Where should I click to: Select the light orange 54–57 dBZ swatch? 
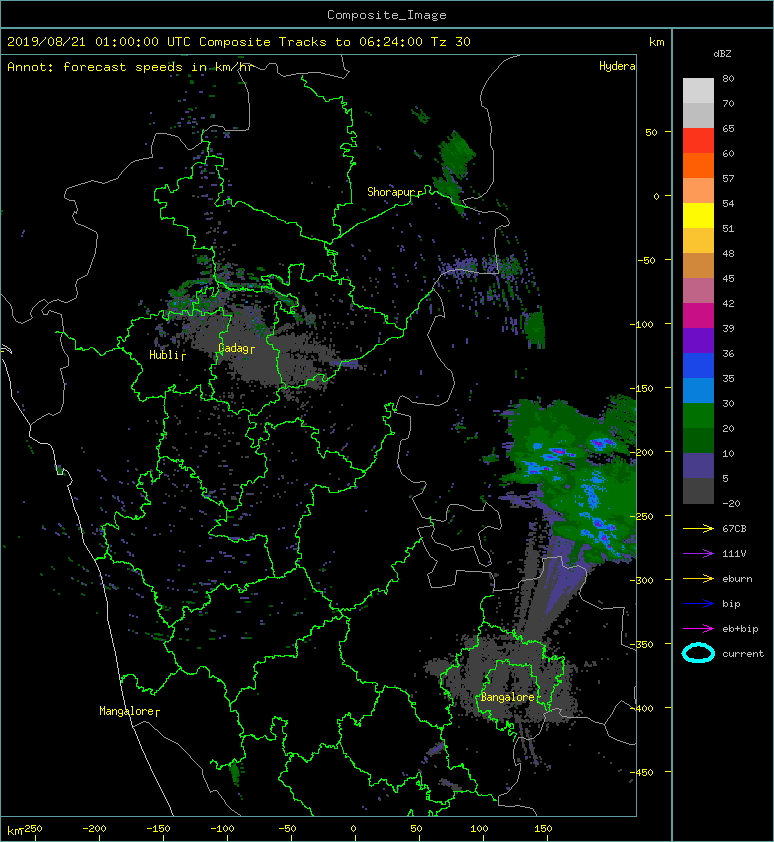[698, 191]
